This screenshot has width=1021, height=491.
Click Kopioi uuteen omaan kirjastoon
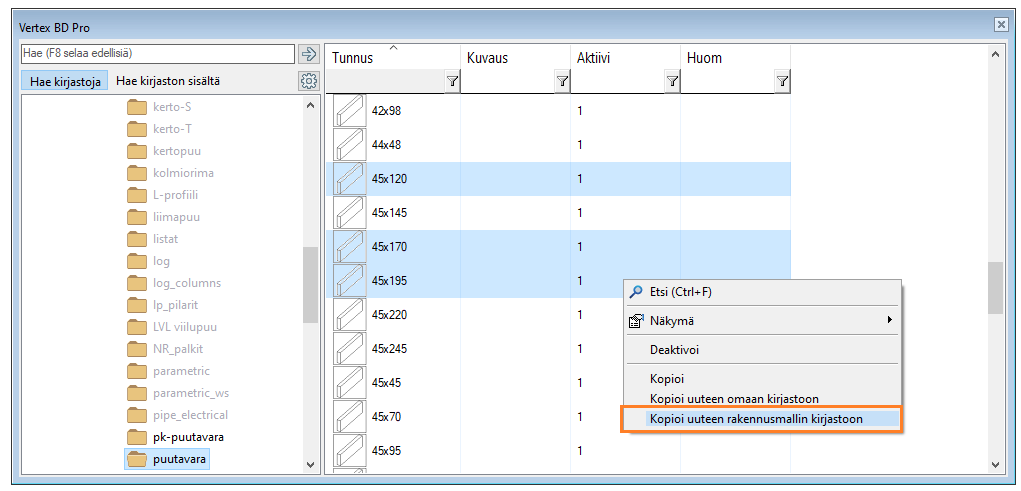734,399
